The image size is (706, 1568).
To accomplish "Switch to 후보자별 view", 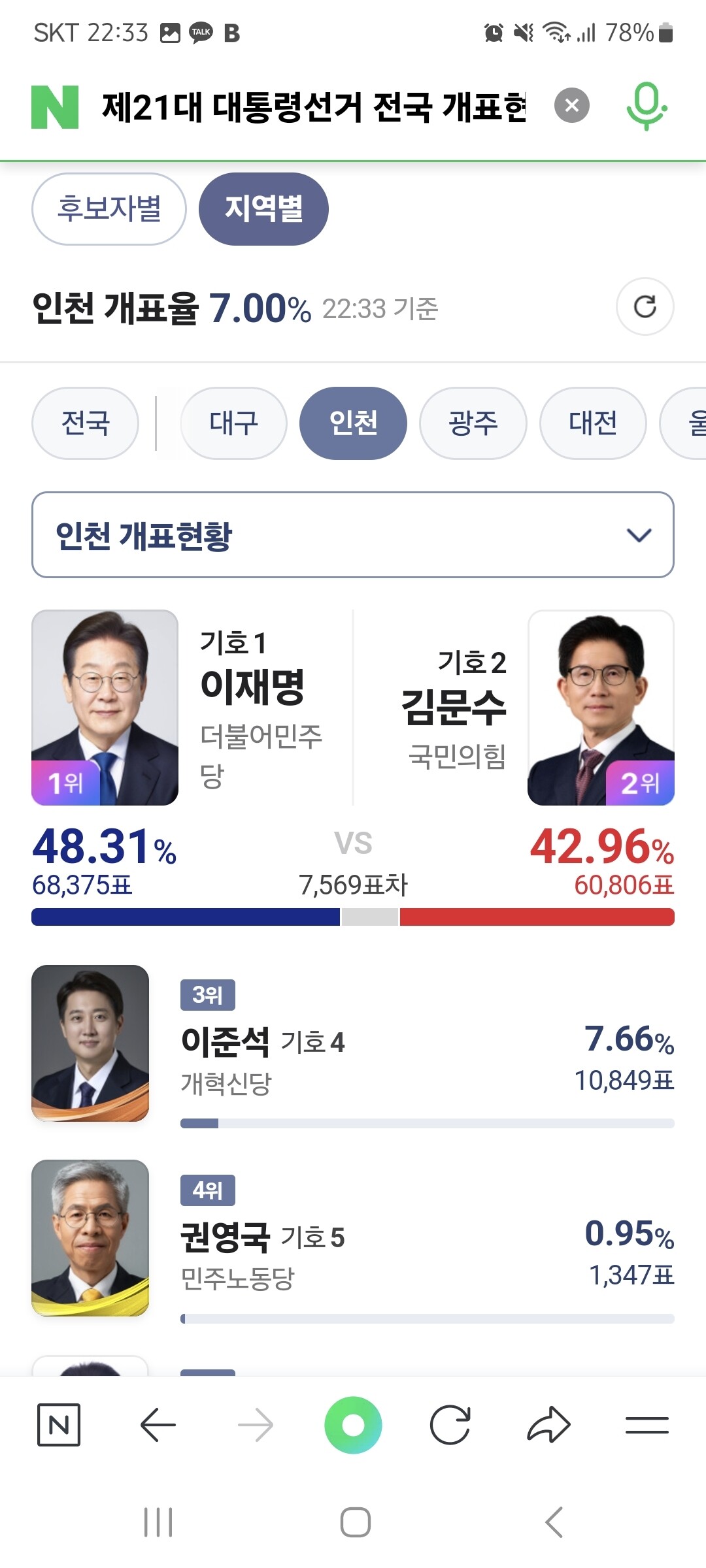I will pyautogui.click(x=109, y=209).
